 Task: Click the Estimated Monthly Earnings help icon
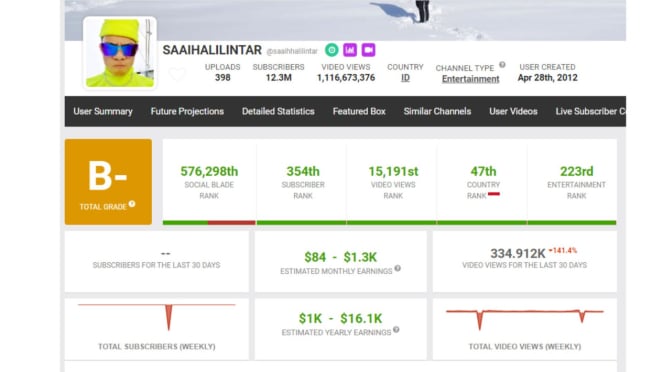click(x=397, y=268)
